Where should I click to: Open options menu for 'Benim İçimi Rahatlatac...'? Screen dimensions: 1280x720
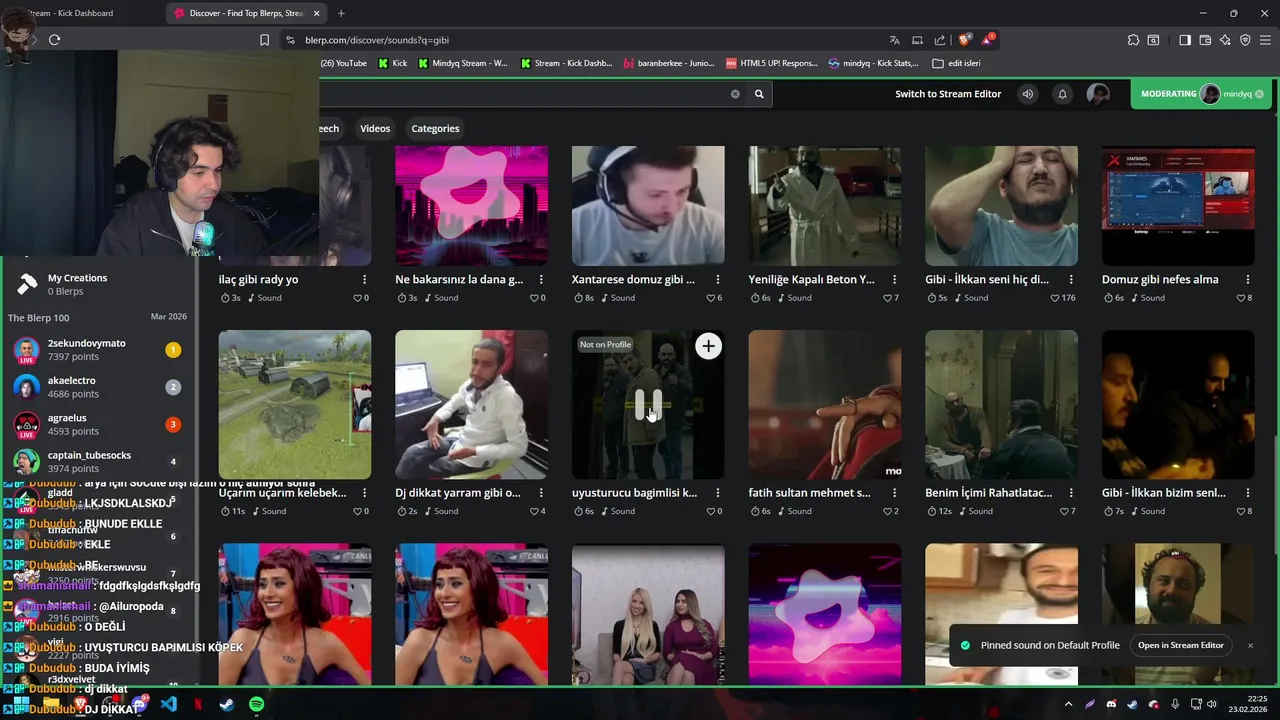pyautogui.click(x=1071, y=493)
